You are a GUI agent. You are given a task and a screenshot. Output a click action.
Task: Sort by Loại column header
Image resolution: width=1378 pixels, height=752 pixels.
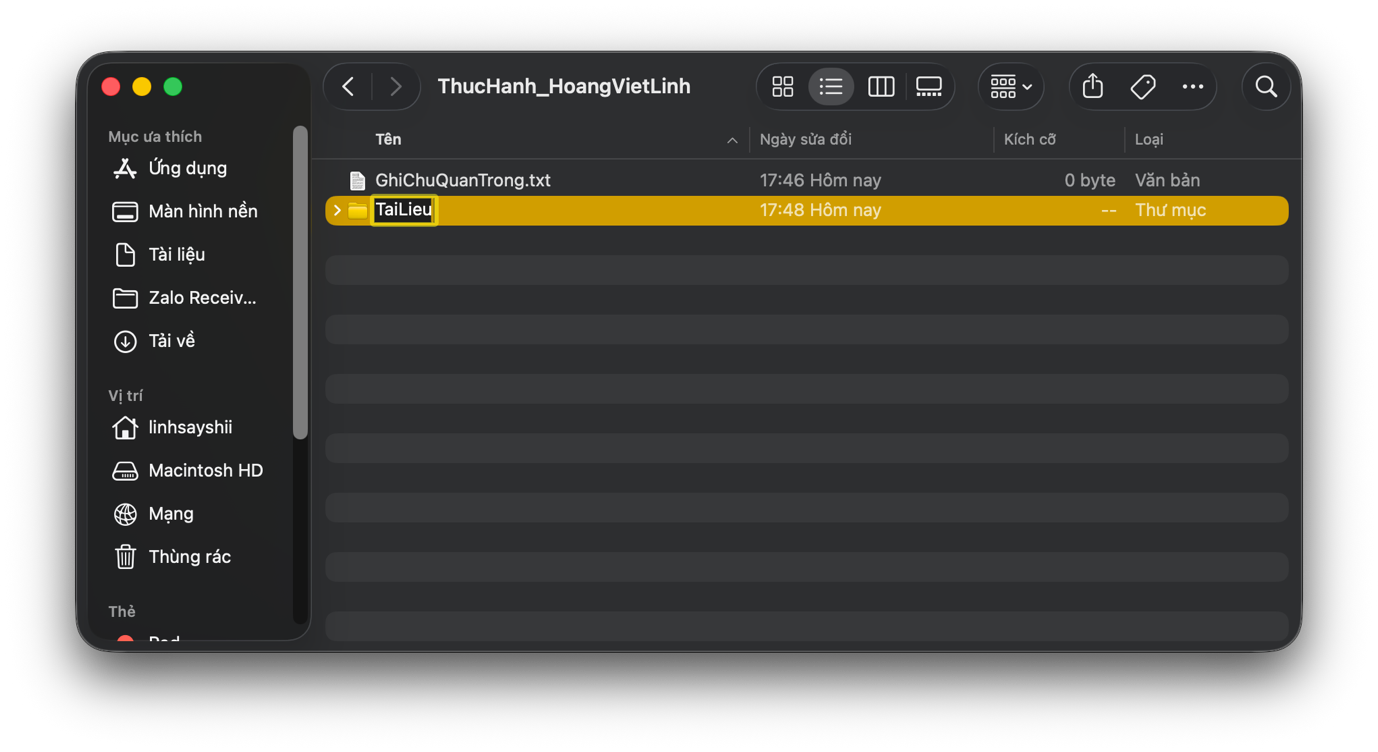pyautogui.click(x=1149, y=140)
